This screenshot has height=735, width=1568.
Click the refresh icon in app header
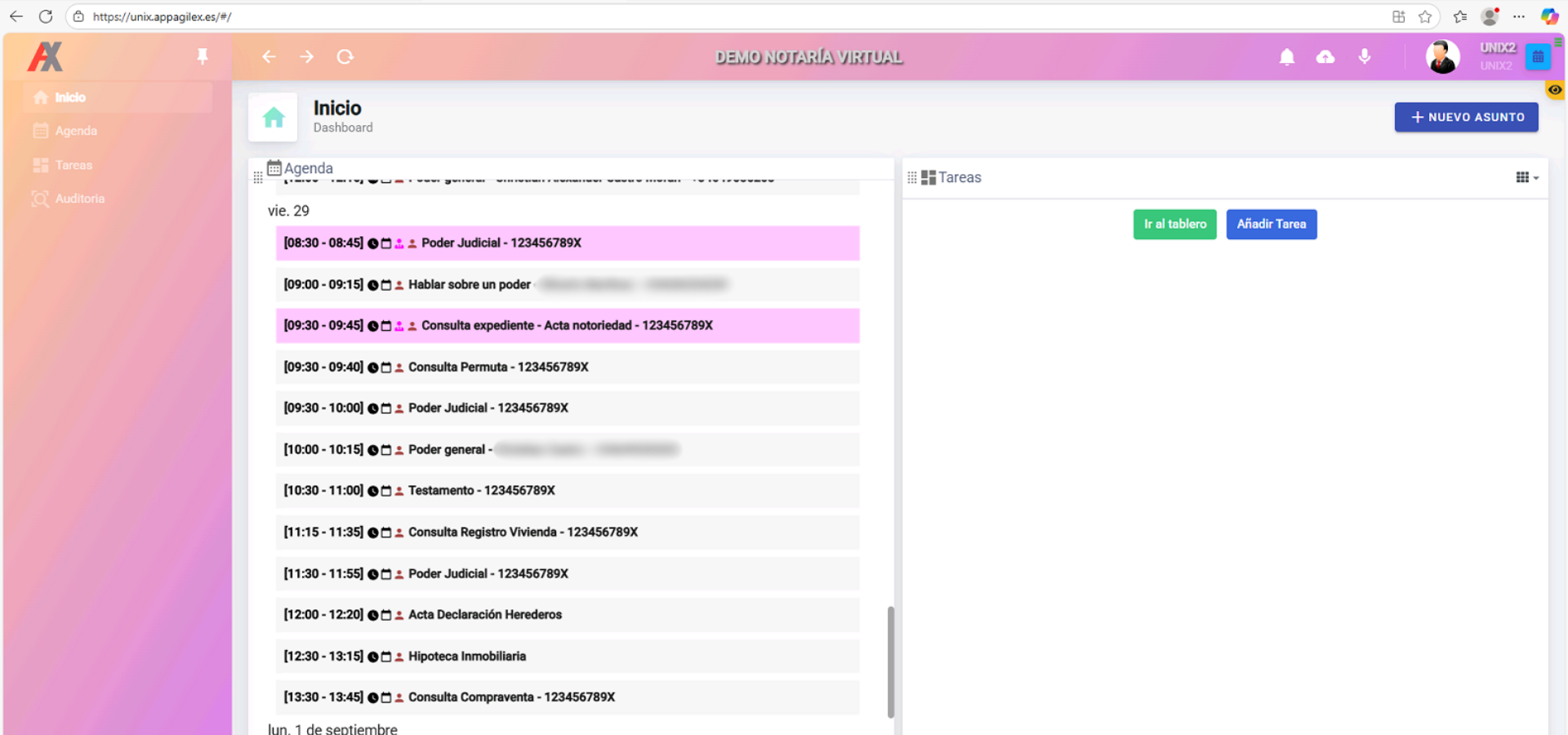tap(345, 56)
